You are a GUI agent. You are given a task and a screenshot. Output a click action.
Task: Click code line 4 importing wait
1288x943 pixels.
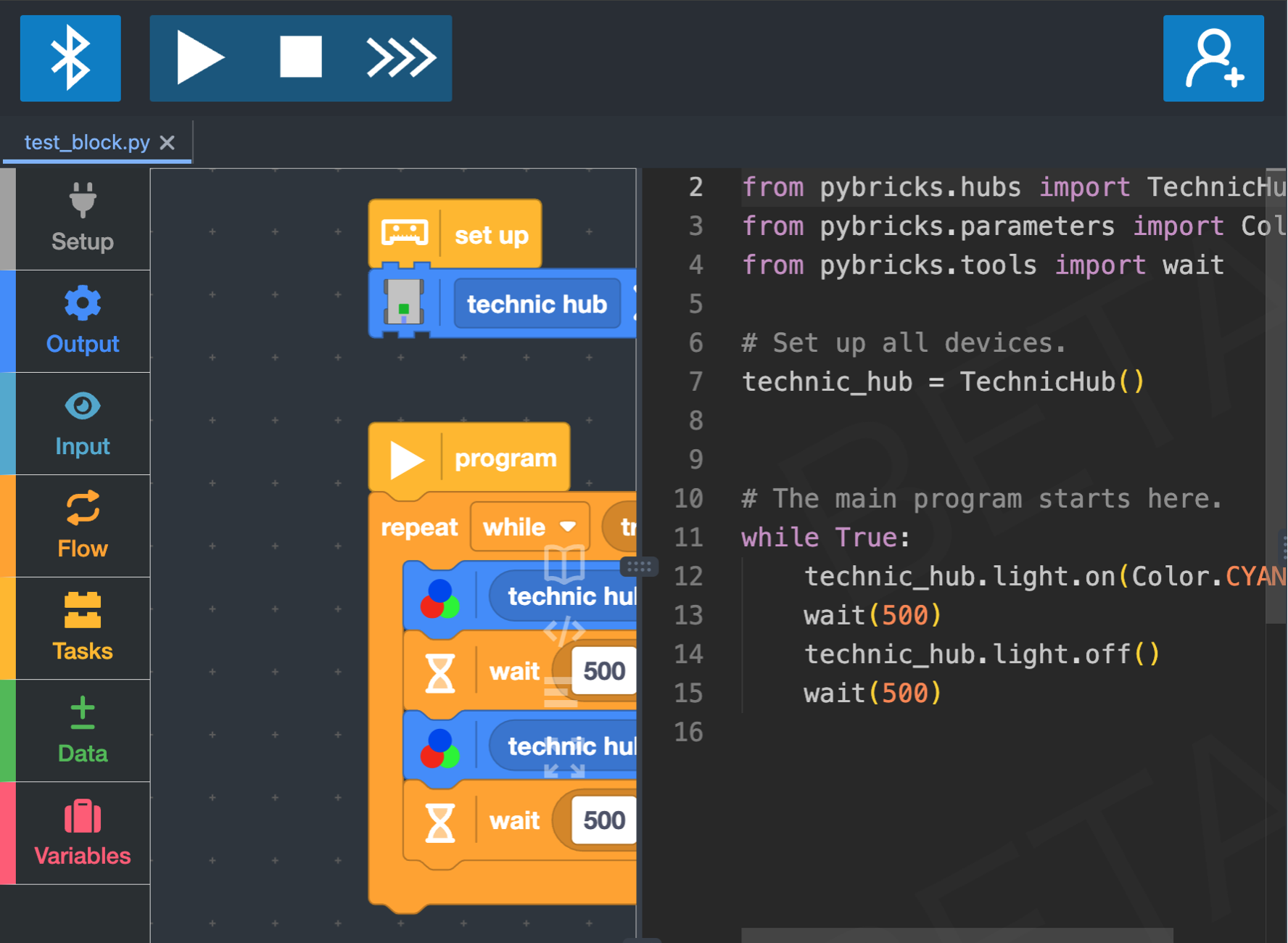coord(983,265)
